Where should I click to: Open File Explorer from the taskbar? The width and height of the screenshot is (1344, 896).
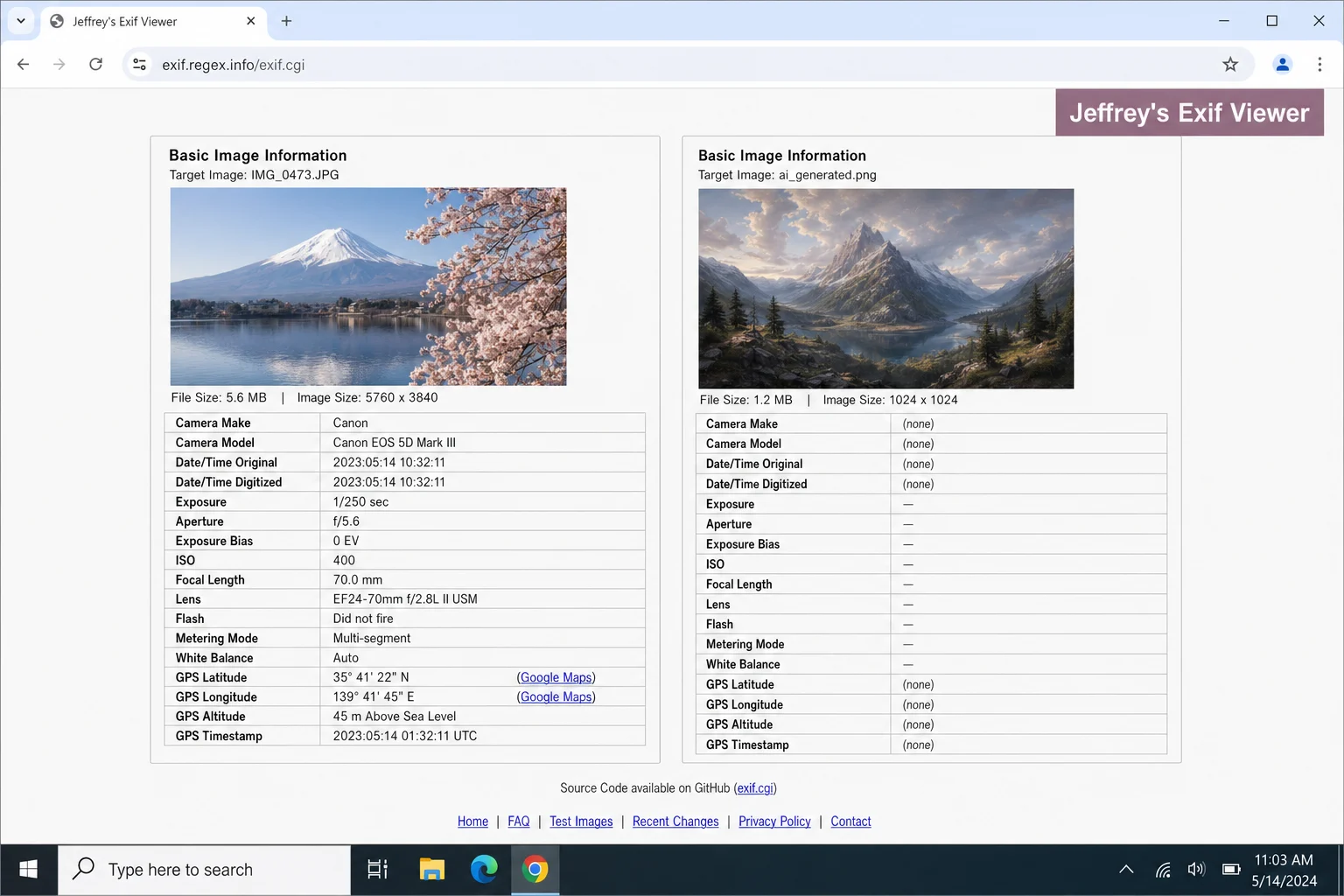tap(431, 869)
